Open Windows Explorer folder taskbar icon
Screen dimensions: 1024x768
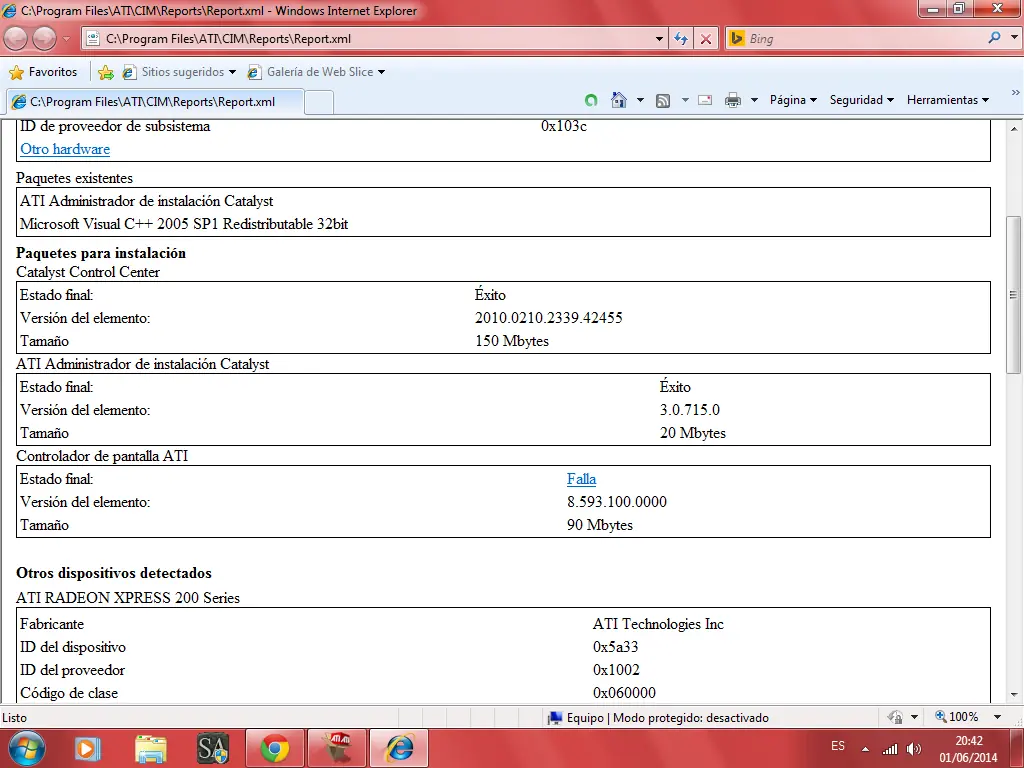[151, 748]
